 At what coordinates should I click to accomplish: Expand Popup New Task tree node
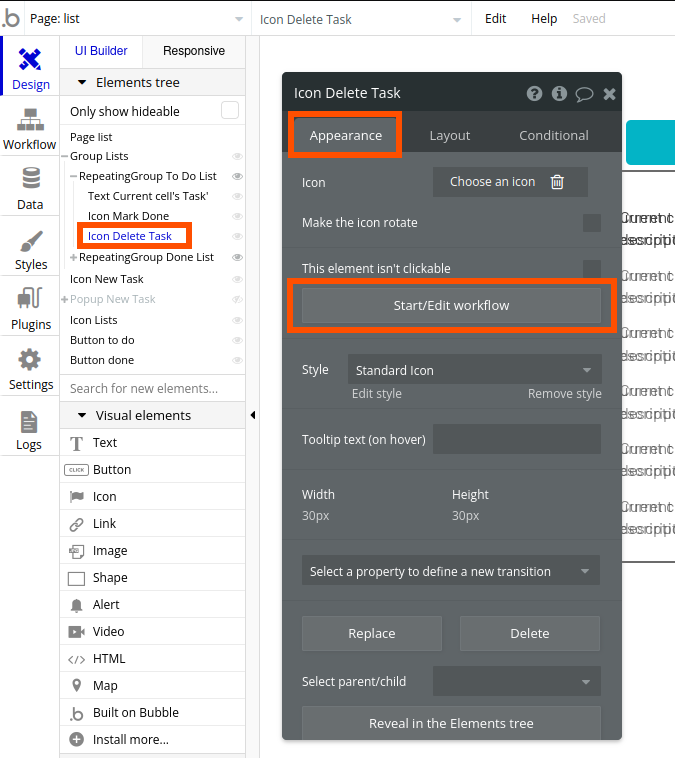(64, 300)
